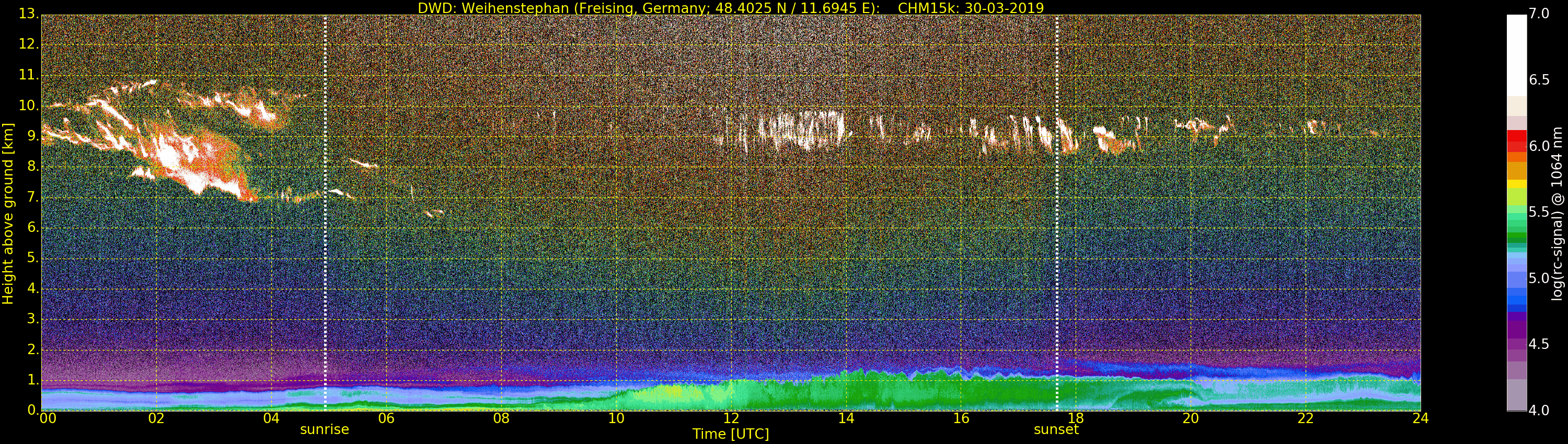Image resolution: width=1568 pixels, height=444 pixels.
Task: Click the 20 tick on the time axis
Action: [x=1191, y=418]
